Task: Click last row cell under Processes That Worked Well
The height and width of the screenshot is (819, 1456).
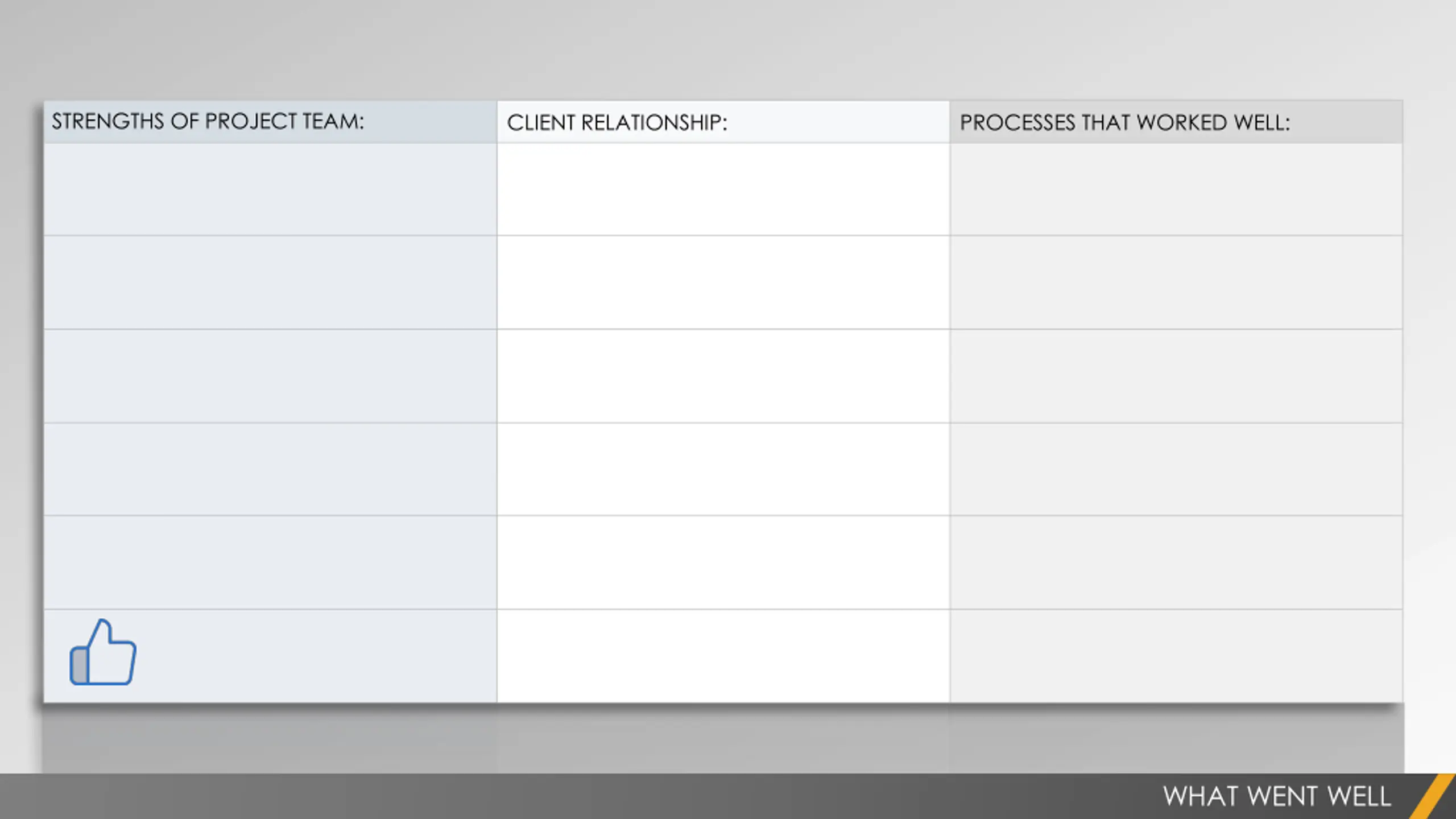Action: pos(1176,656)
